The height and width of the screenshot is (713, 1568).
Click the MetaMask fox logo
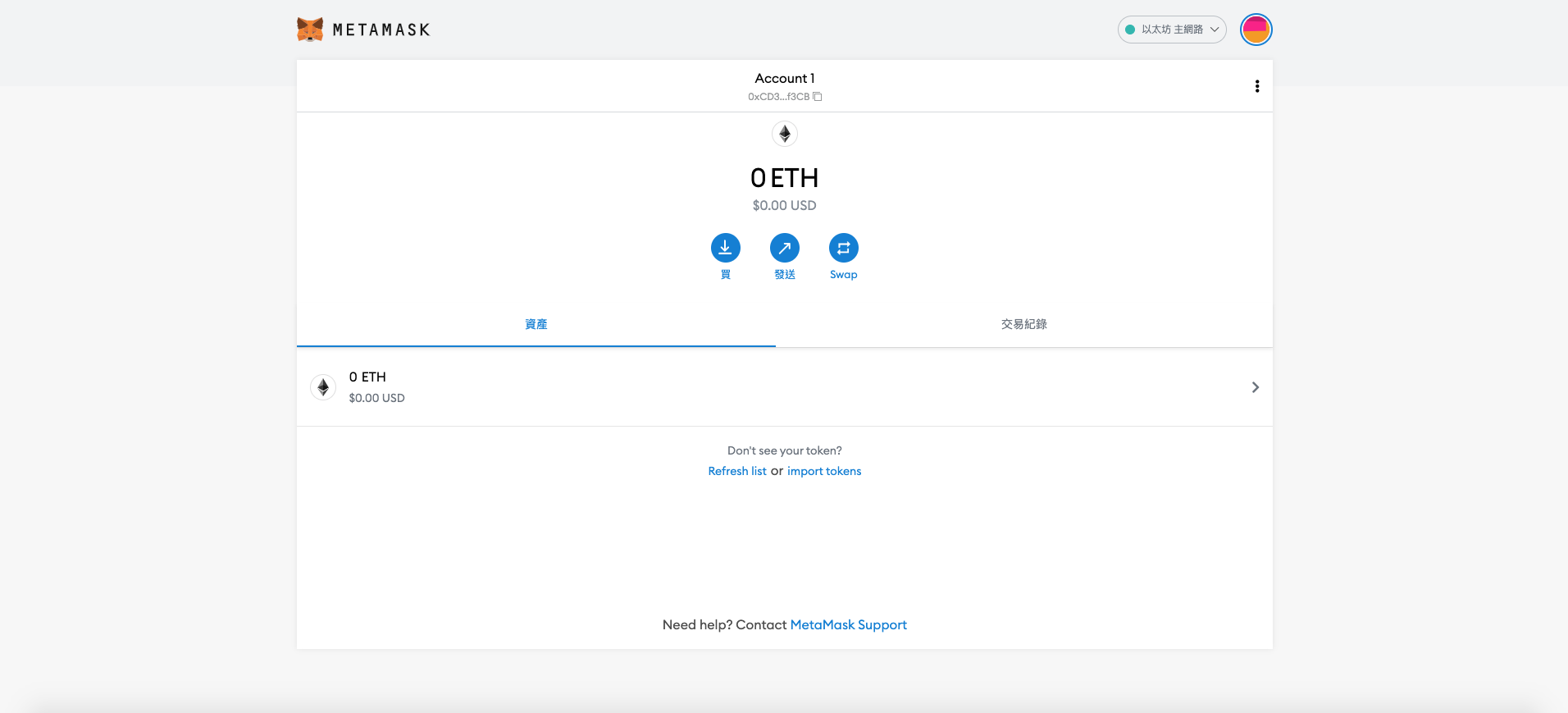coord(310,30)
